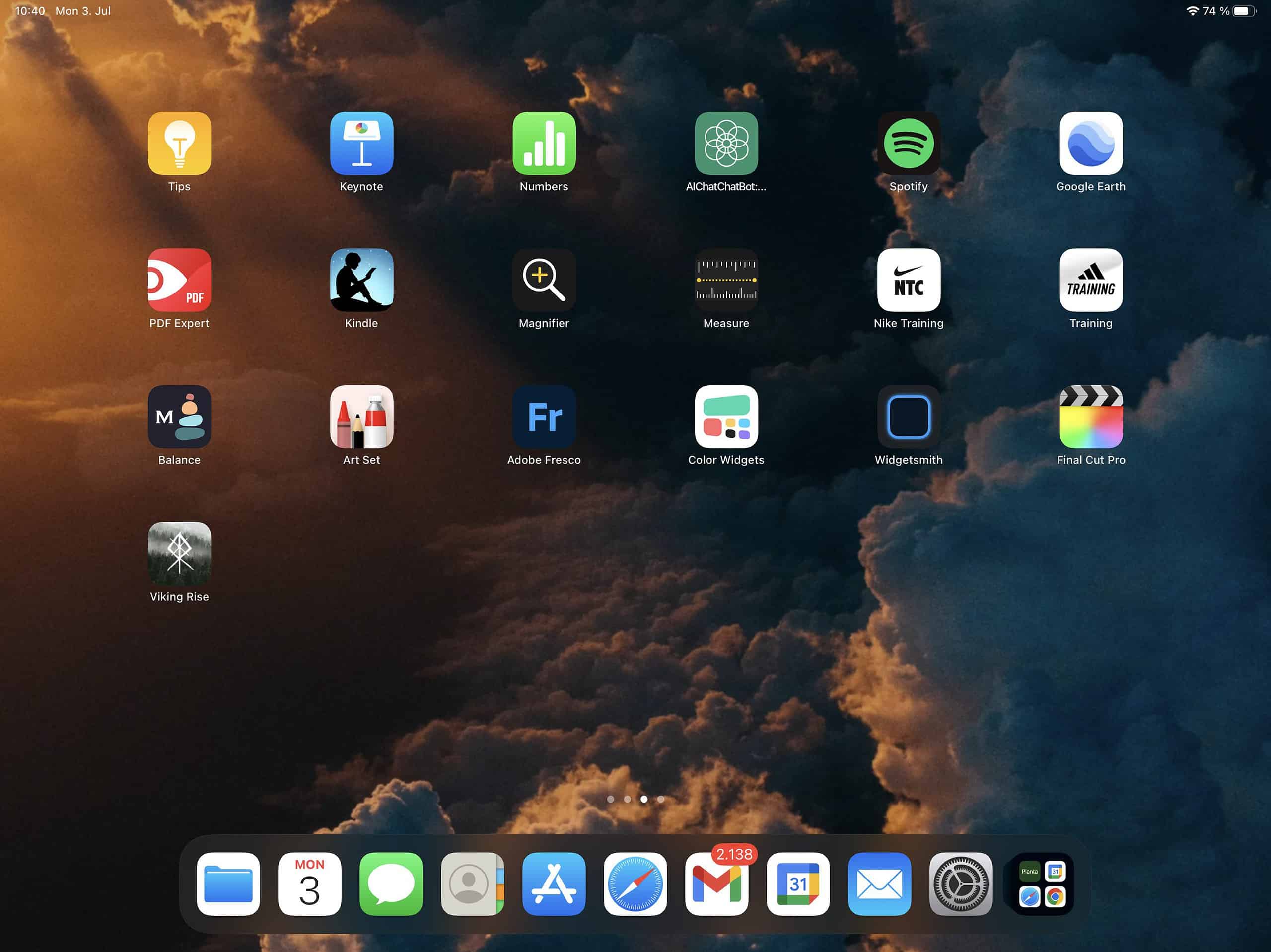Open the Calendar app showing MON 3
The height and width of the screenshot is (952, 1271).
[310, 883]
